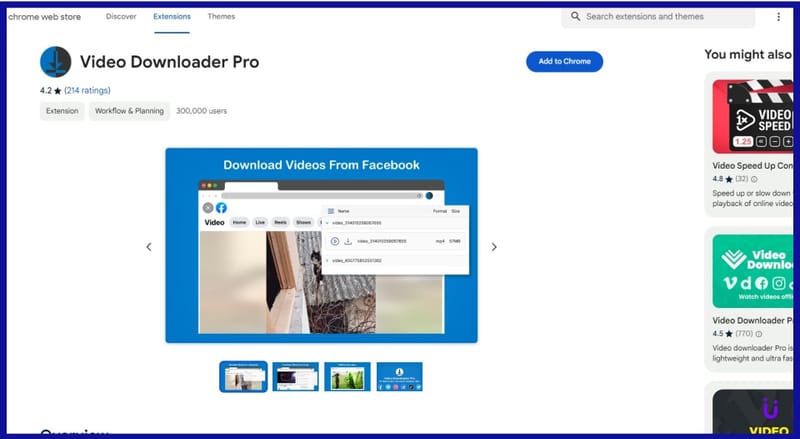
Task: Focus the Search extensions and themes field
Action: (x=665, y=17)
